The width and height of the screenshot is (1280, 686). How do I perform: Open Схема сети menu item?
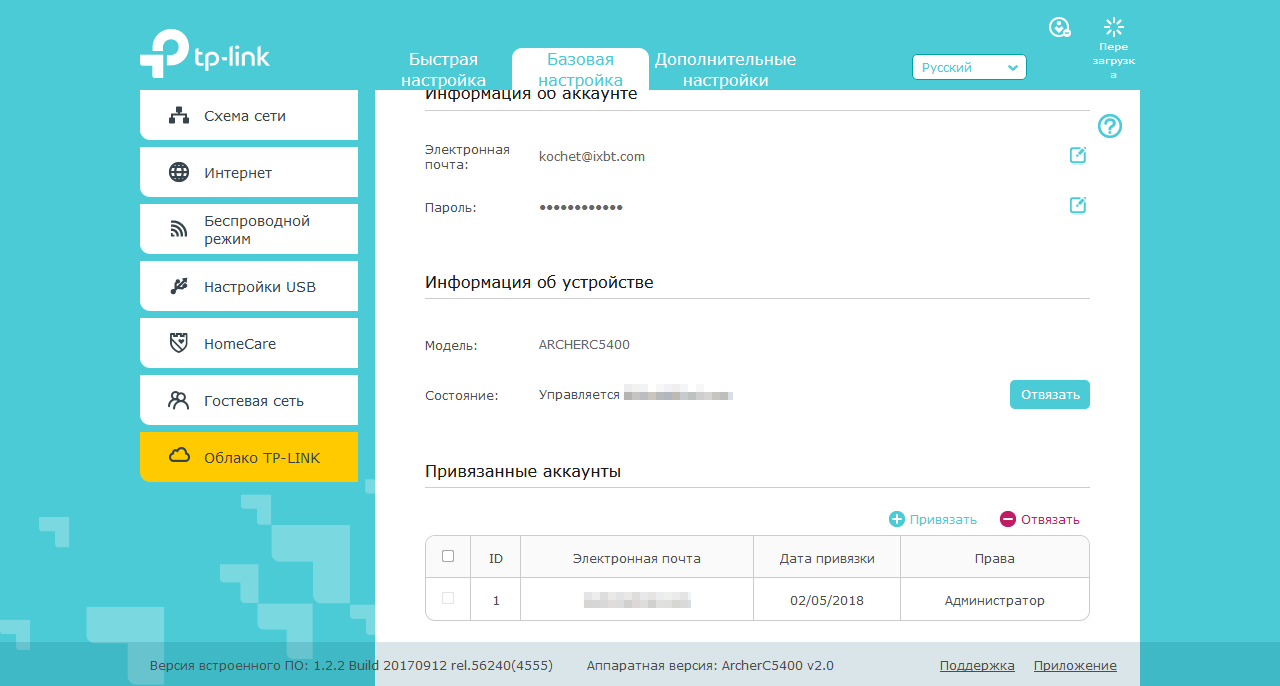point(249,115)
